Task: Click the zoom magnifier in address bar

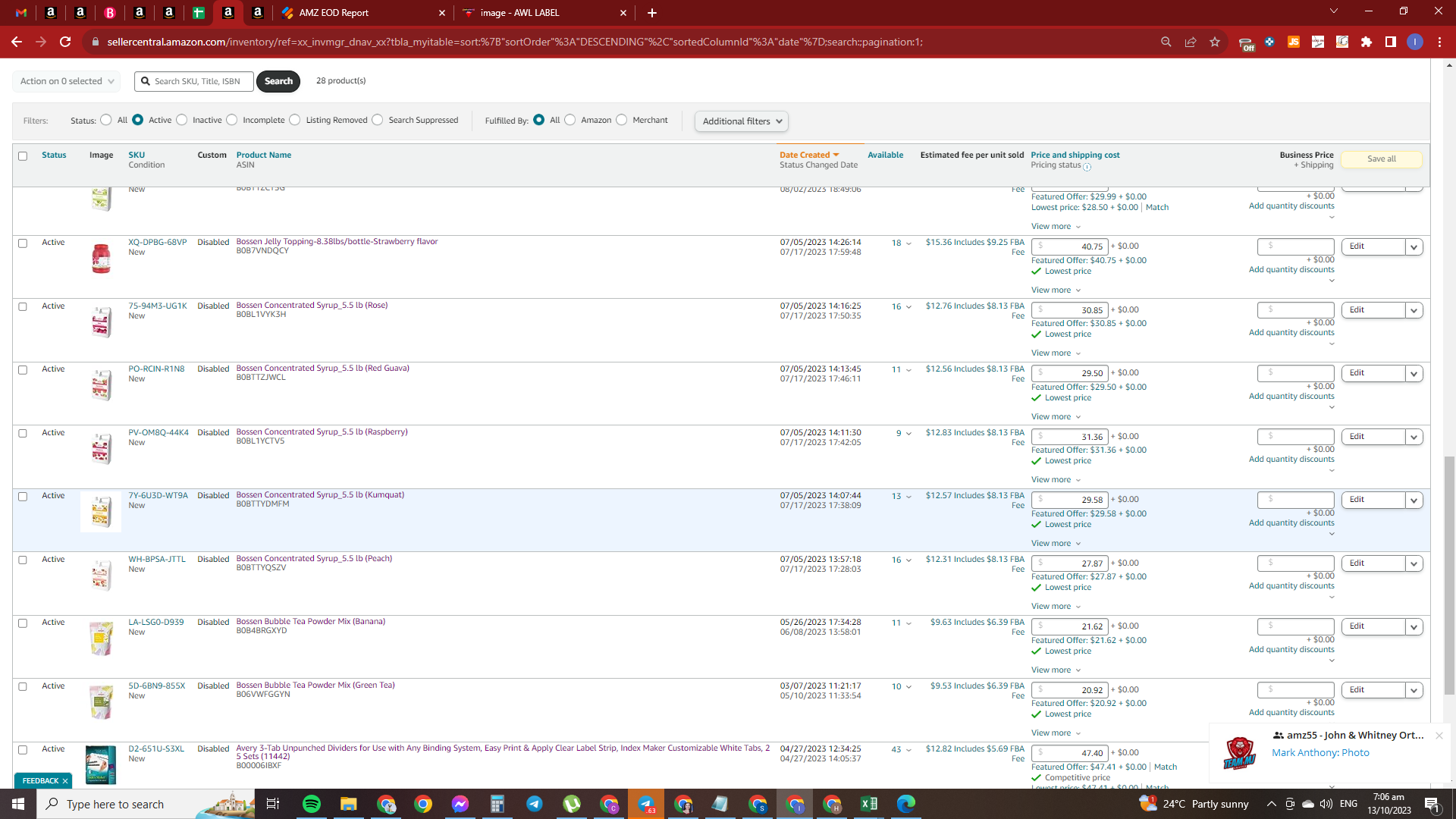Action: click(1166, 42)
